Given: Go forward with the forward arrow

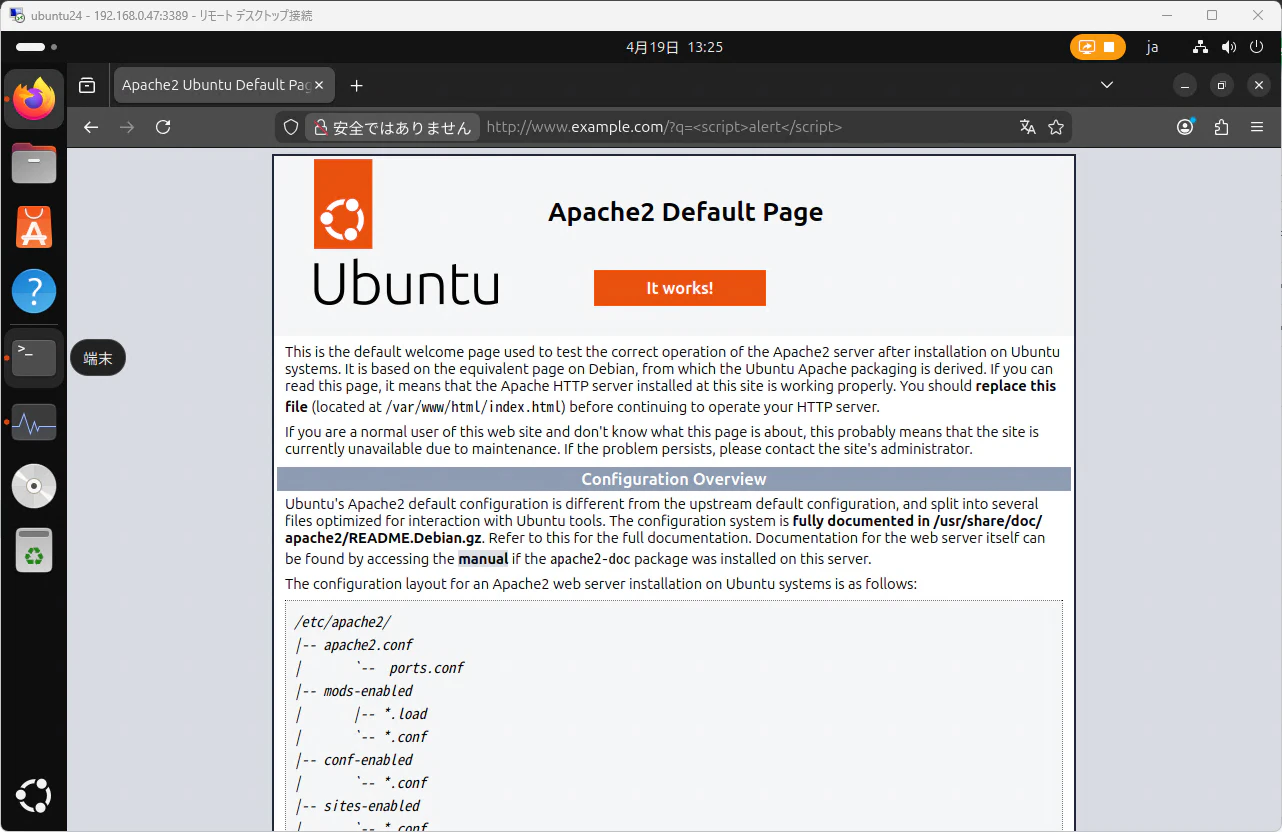Looking at the screenshot, I should (127, 127).
